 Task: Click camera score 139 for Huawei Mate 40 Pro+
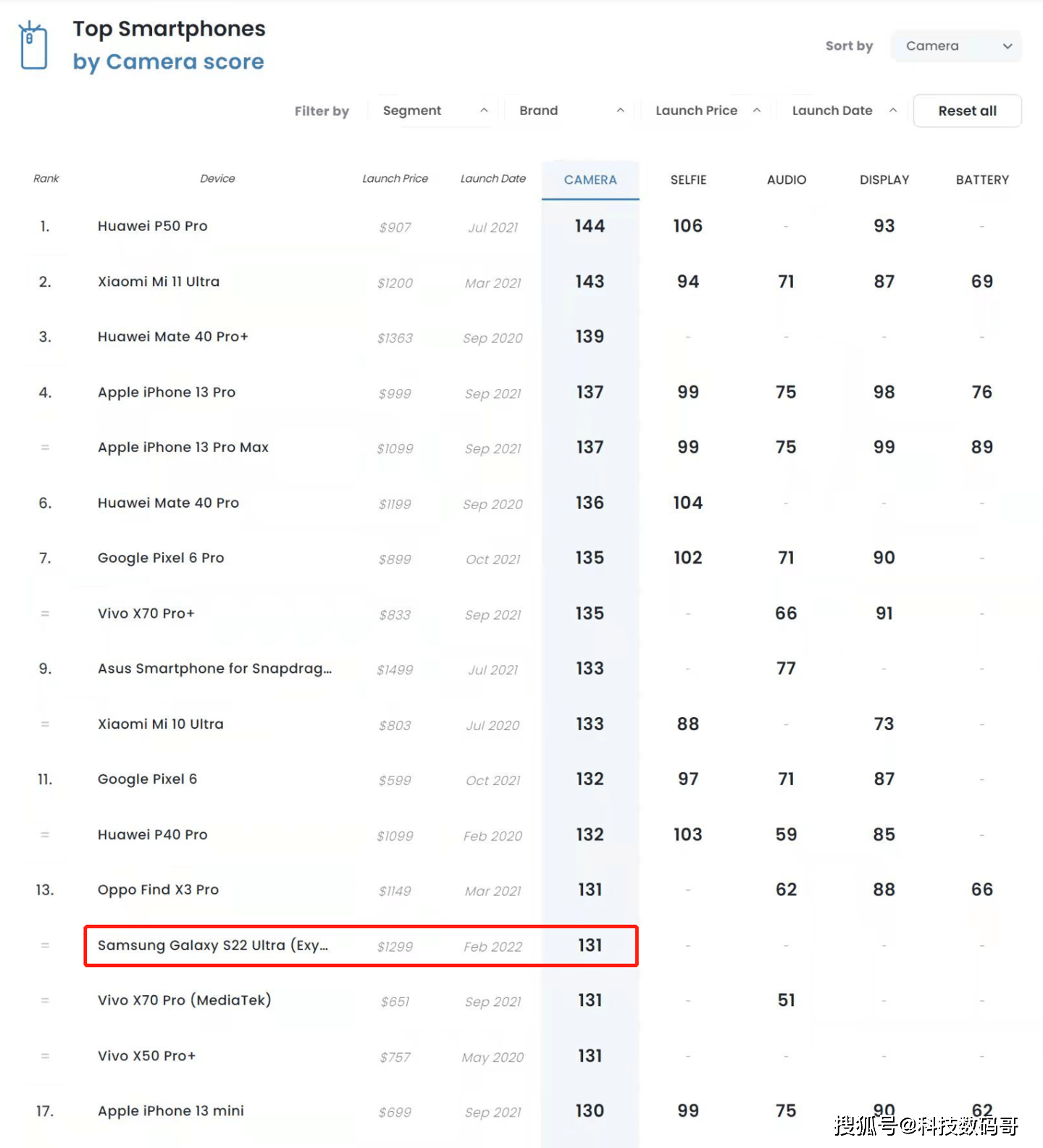[x=590, y=337]
